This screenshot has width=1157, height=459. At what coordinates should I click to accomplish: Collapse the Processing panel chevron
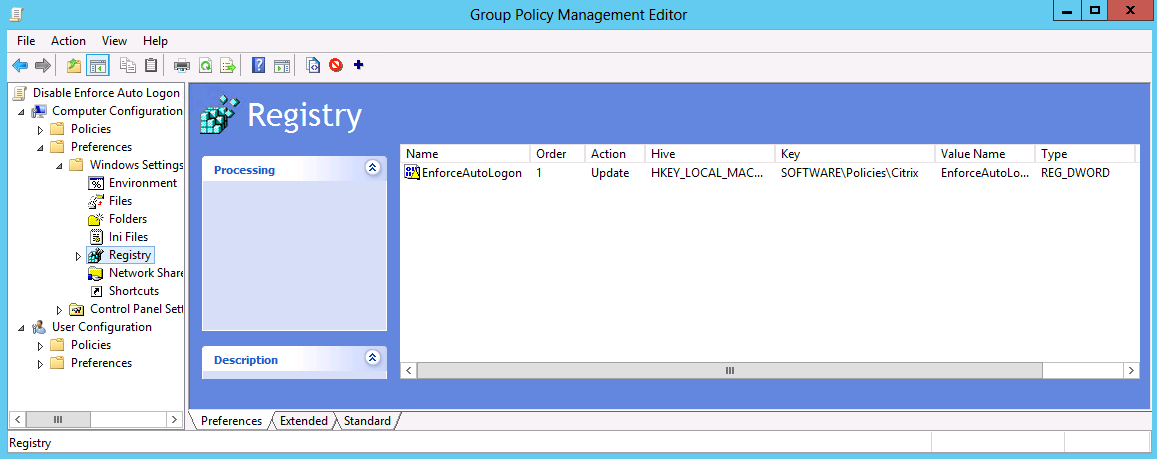[x=373, y=168]
